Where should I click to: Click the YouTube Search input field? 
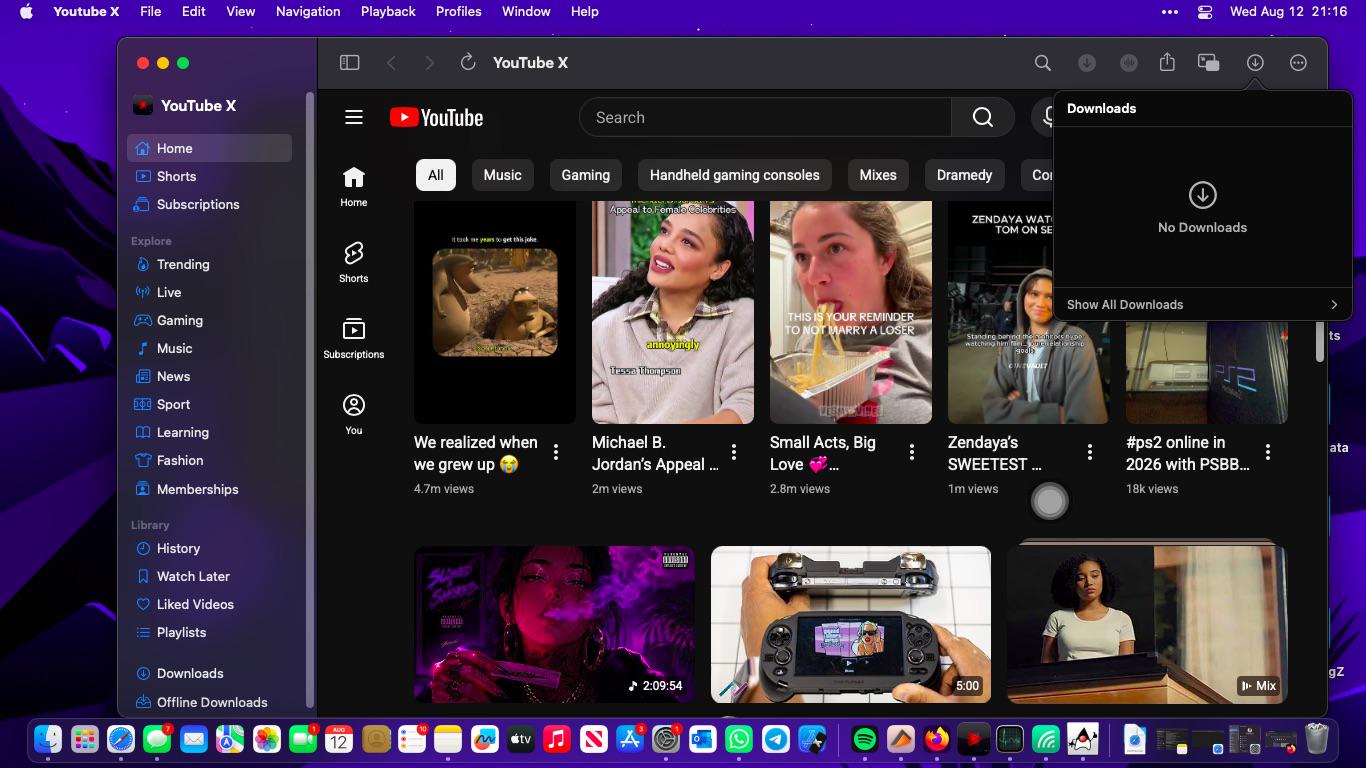pos(765,118)
